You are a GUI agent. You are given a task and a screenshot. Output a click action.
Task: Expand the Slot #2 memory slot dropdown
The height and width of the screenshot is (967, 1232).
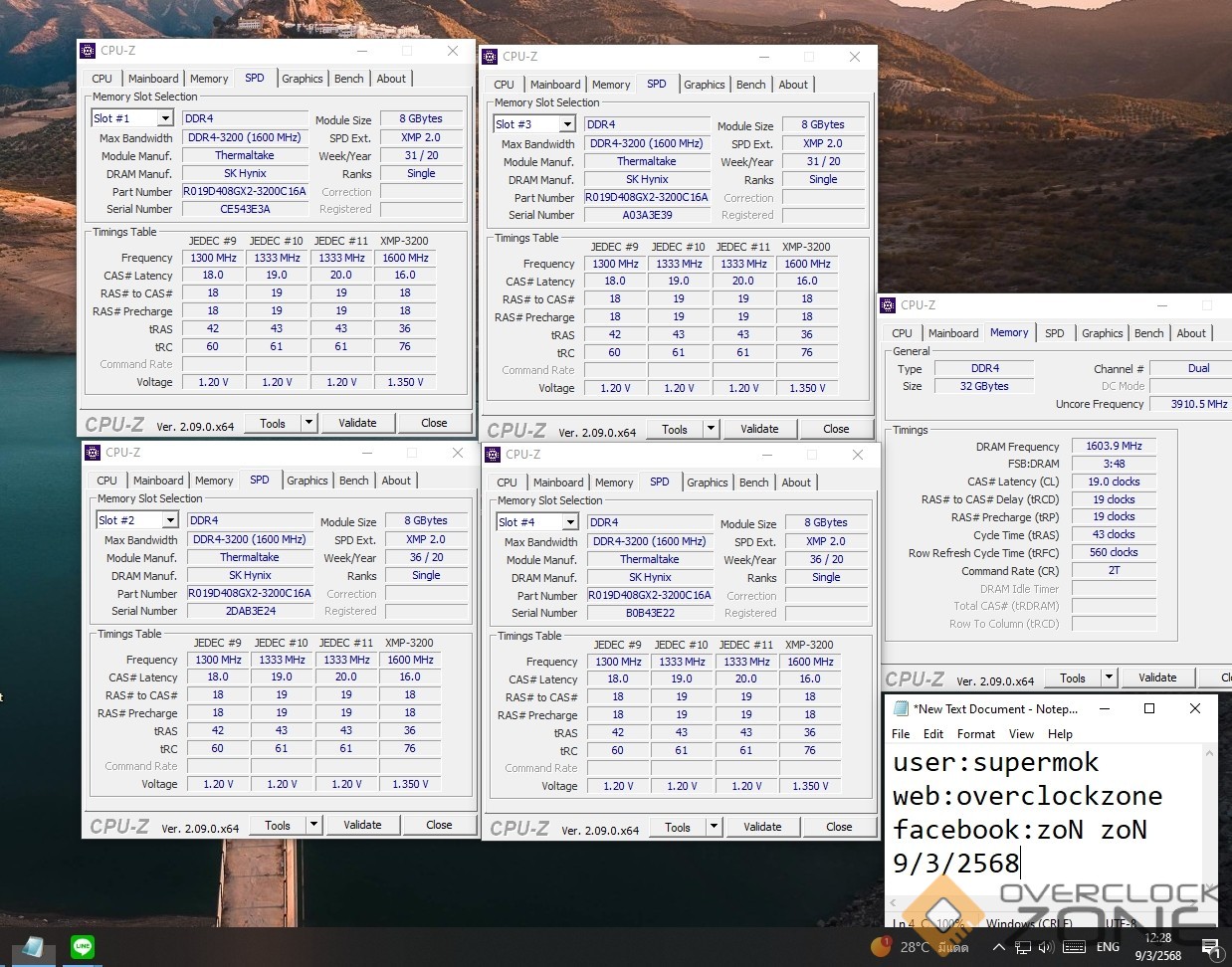pyautogui.click(x=169, y=520)
